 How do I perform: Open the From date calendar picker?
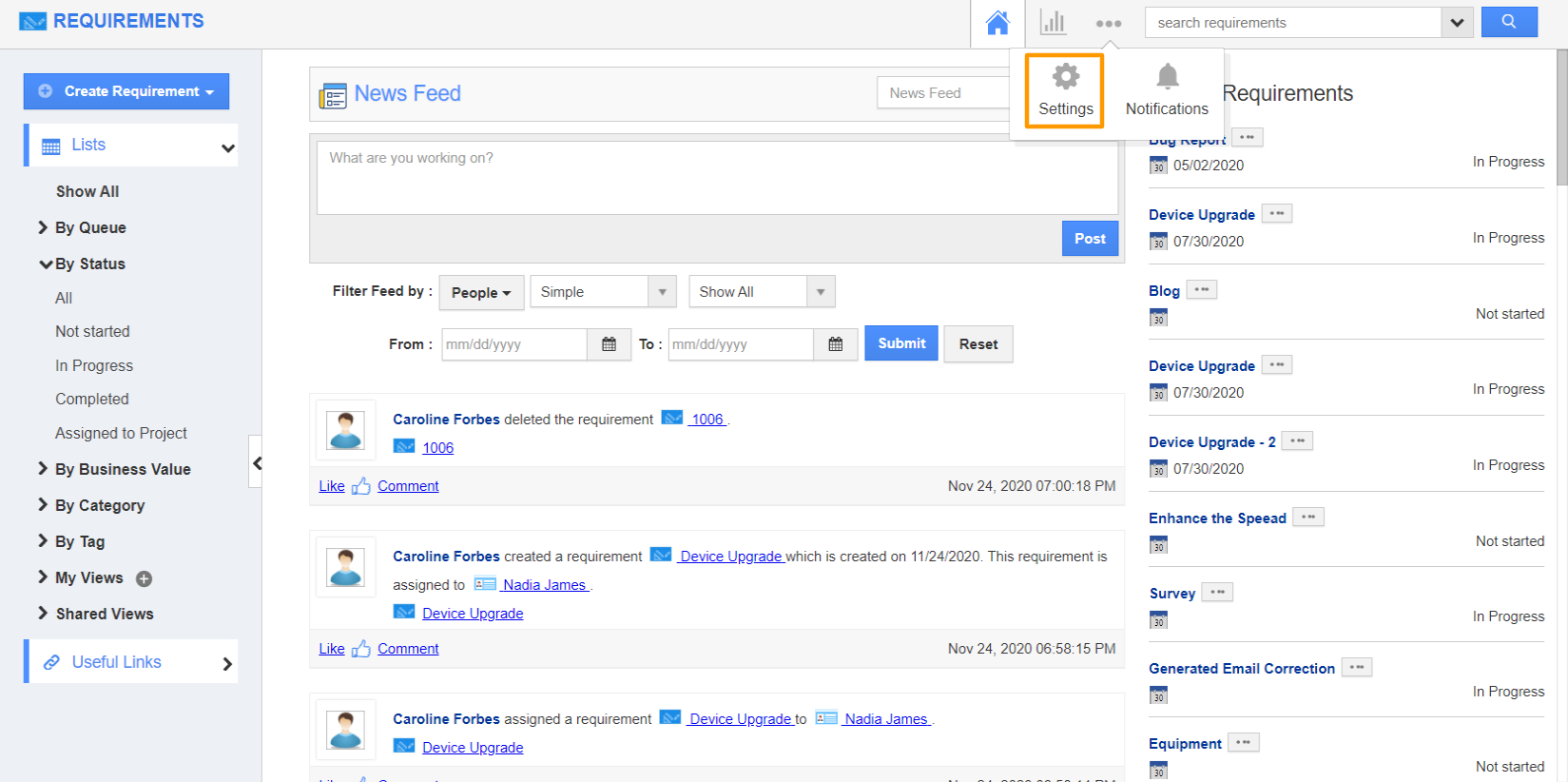pyautogui.click(x=609, y=344)
